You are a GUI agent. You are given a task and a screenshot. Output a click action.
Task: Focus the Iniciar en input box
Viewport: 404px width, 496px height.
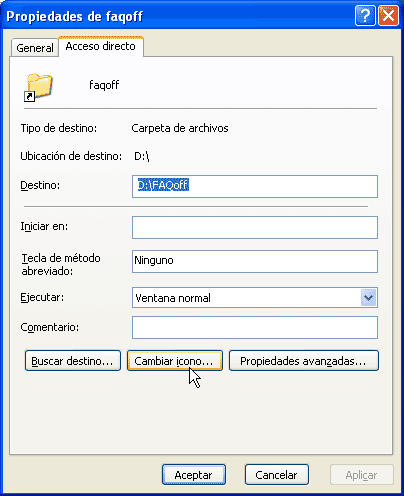[255, 227]
